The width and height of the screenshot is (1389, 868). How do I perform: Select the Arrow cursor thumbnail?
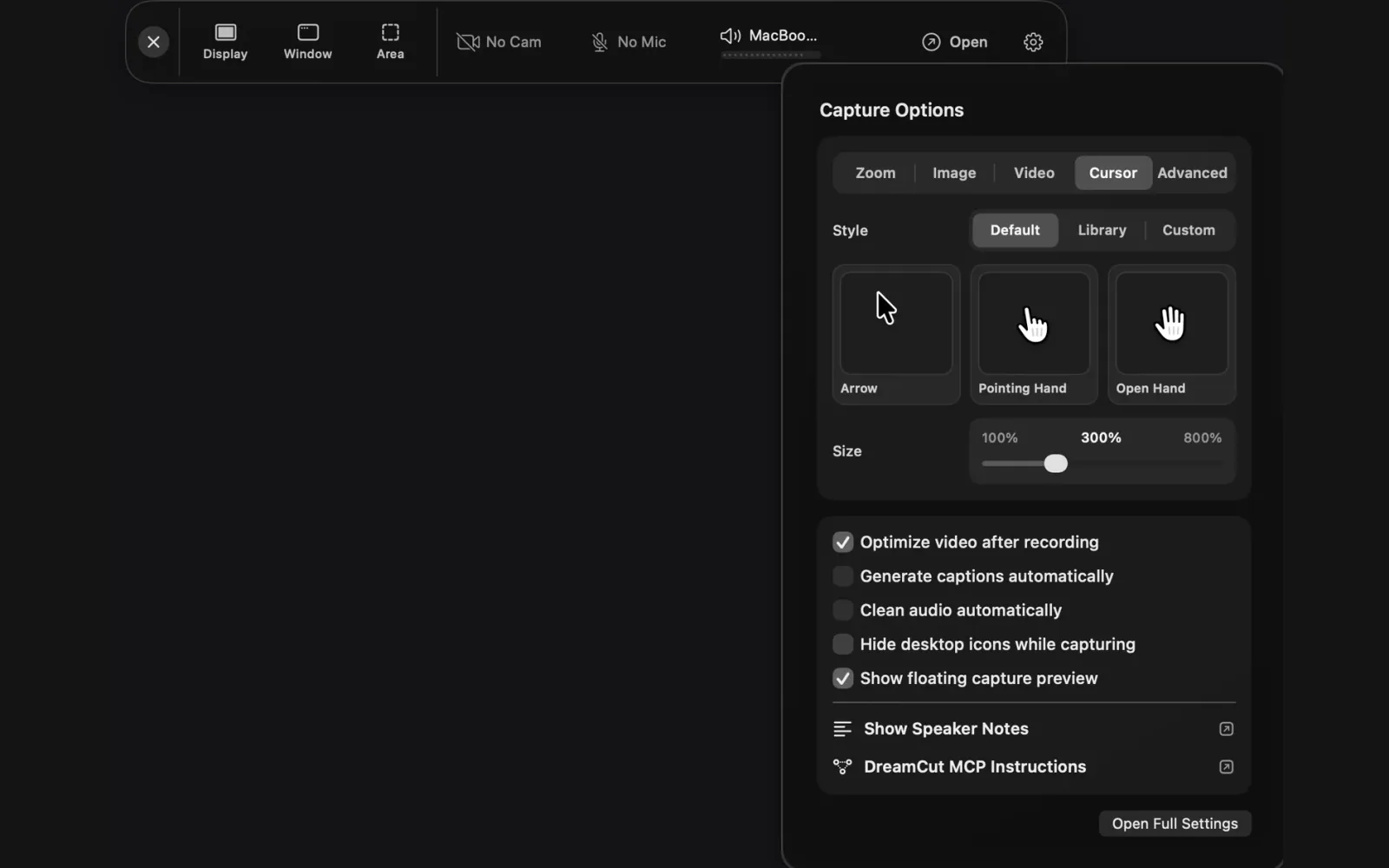896,334
